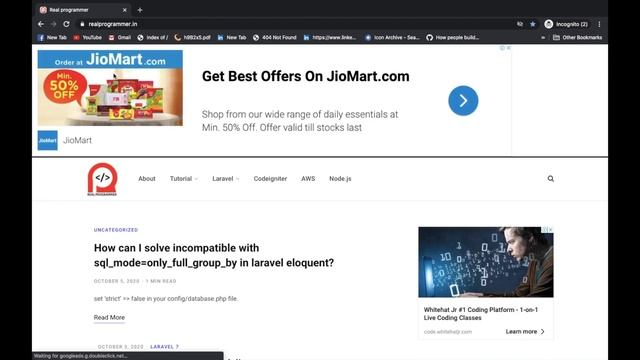Open LARAVEL 7 category link
640x360 pixels.
click(164, 347)
